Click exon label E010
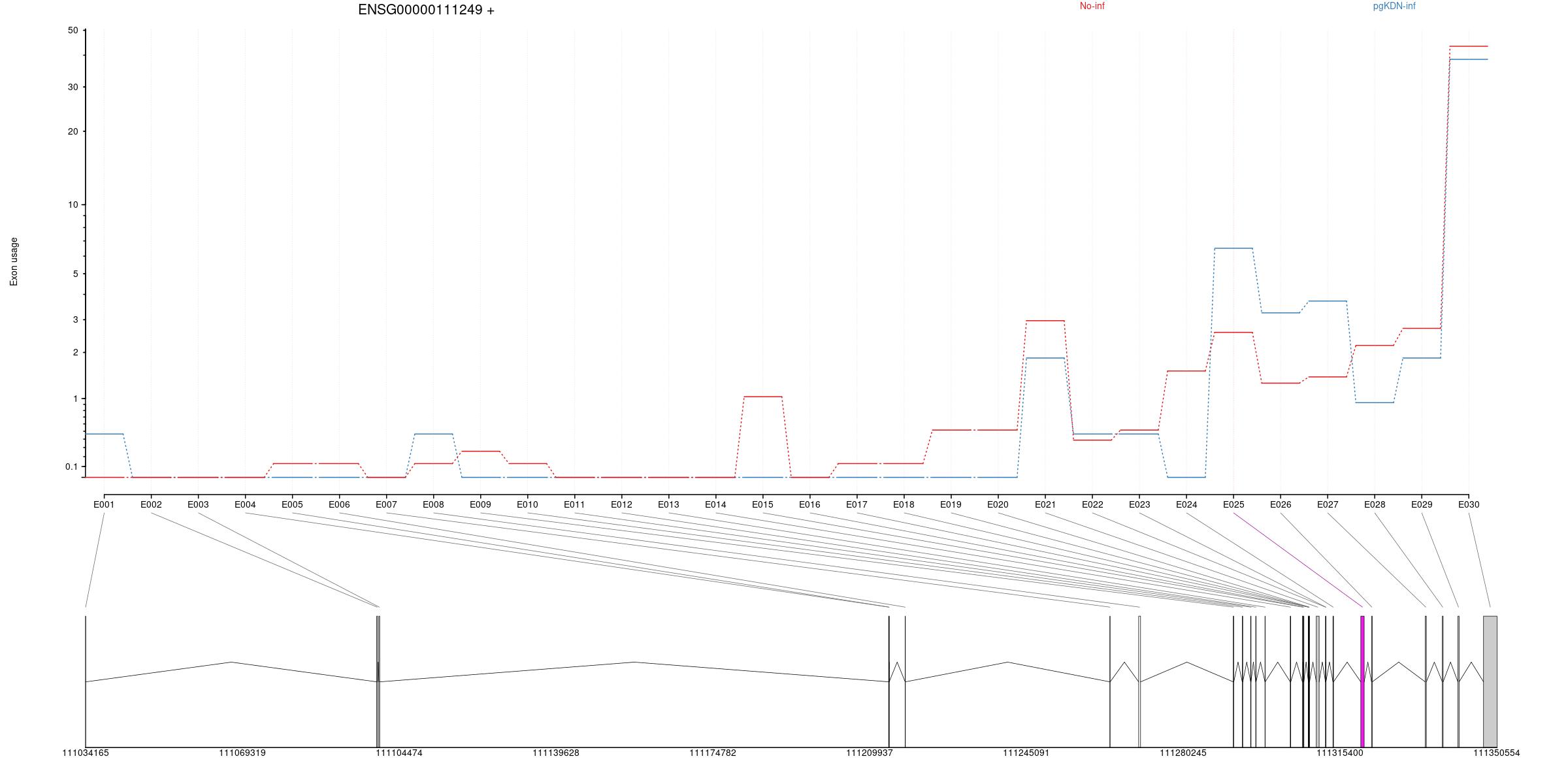Image resolution: width=1568 pixels, height=784 pixels. [527, 504]
